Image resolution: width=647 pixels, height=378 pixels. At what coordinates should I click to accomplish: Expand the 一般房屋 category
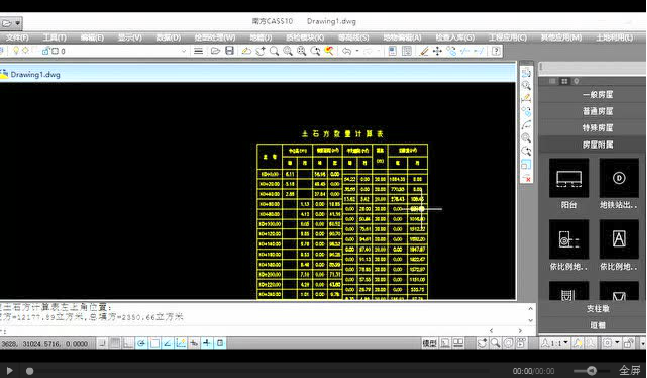(x=592, y=94)
